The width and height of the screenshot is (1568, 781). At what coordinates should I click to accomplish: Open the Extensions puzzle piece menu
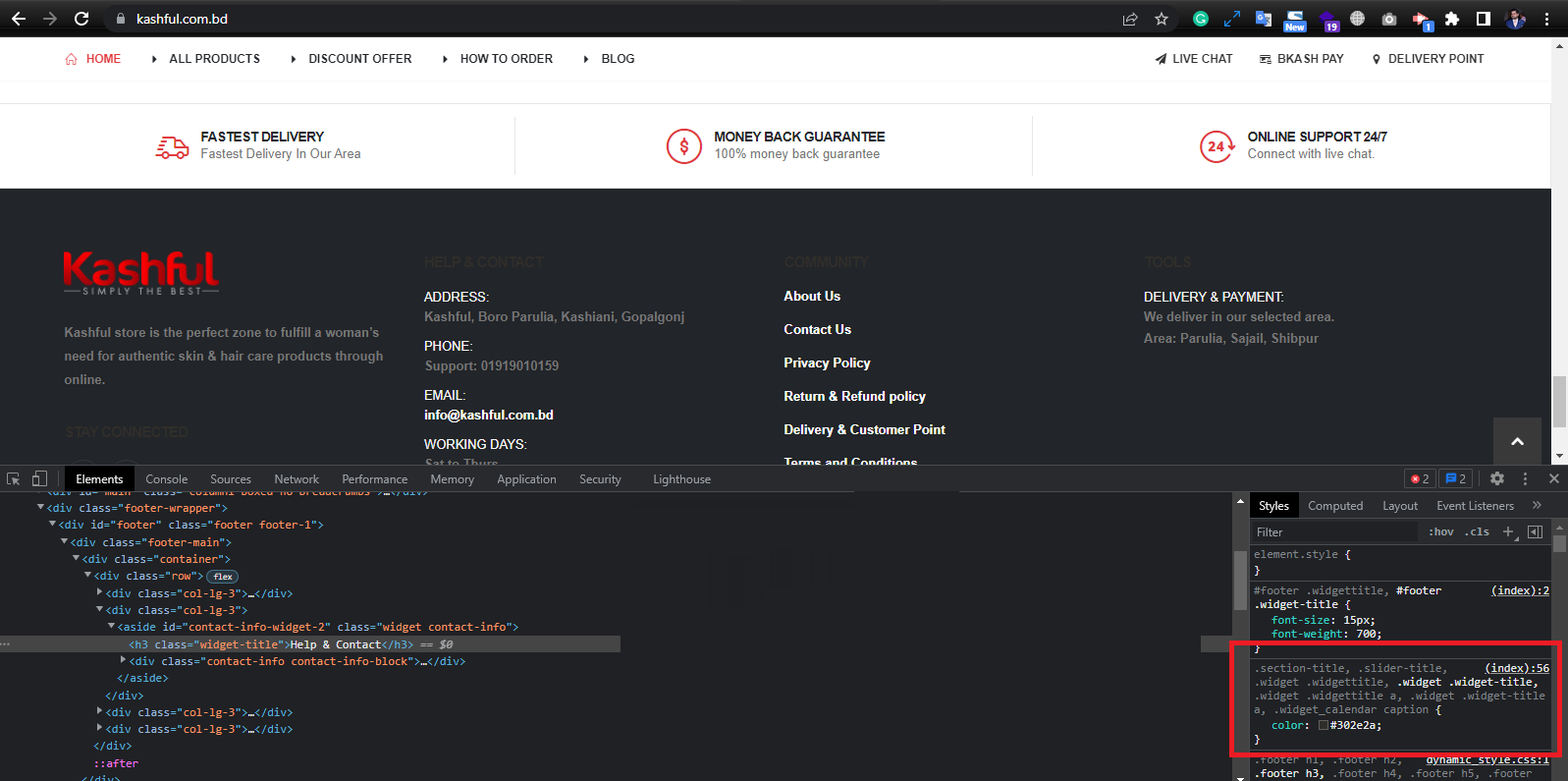[1452, 19]
